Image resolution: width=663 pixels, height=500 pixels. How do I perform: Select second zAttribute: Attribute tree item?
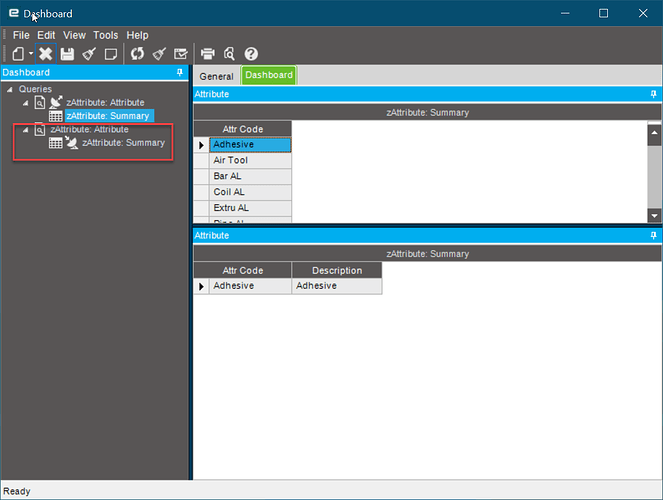tap(89, 129)
